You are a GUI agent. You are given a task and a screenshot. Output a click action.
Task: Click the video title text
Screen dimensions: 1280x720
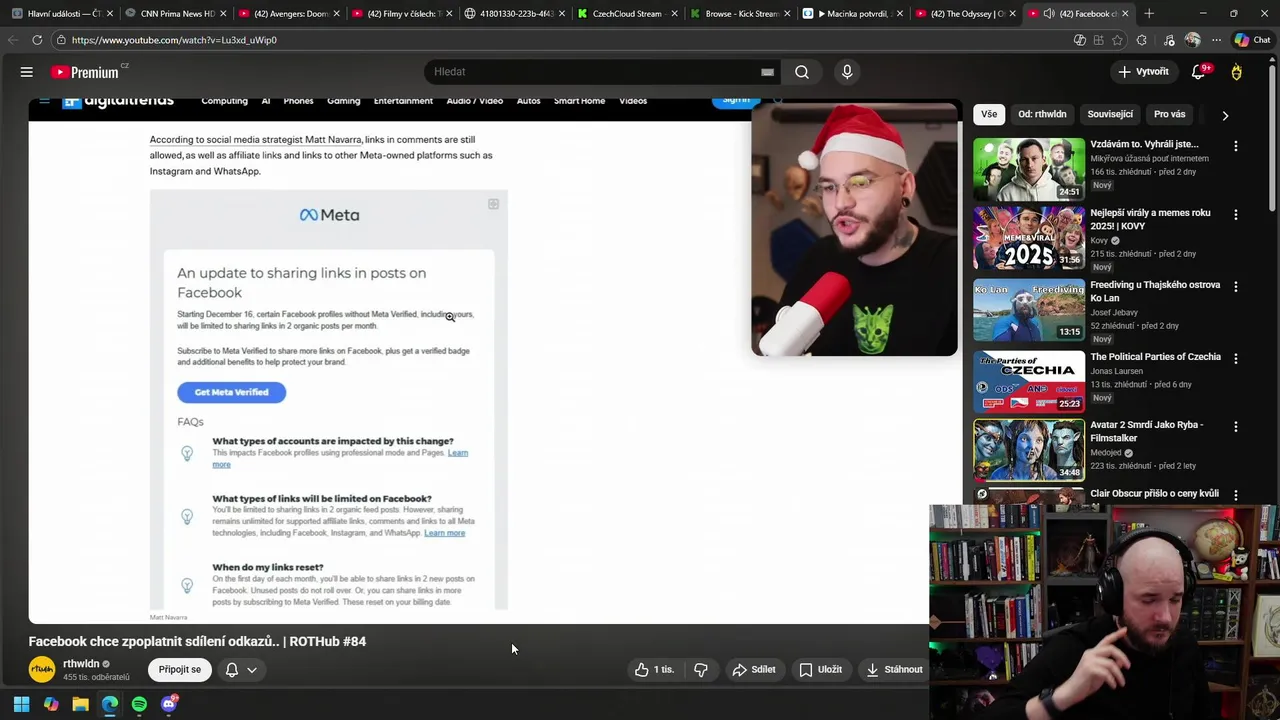[197, 642]
